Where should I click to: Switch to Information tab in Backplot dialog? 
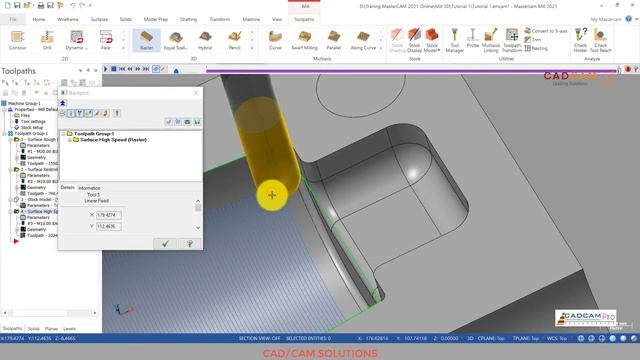(89, 188)
